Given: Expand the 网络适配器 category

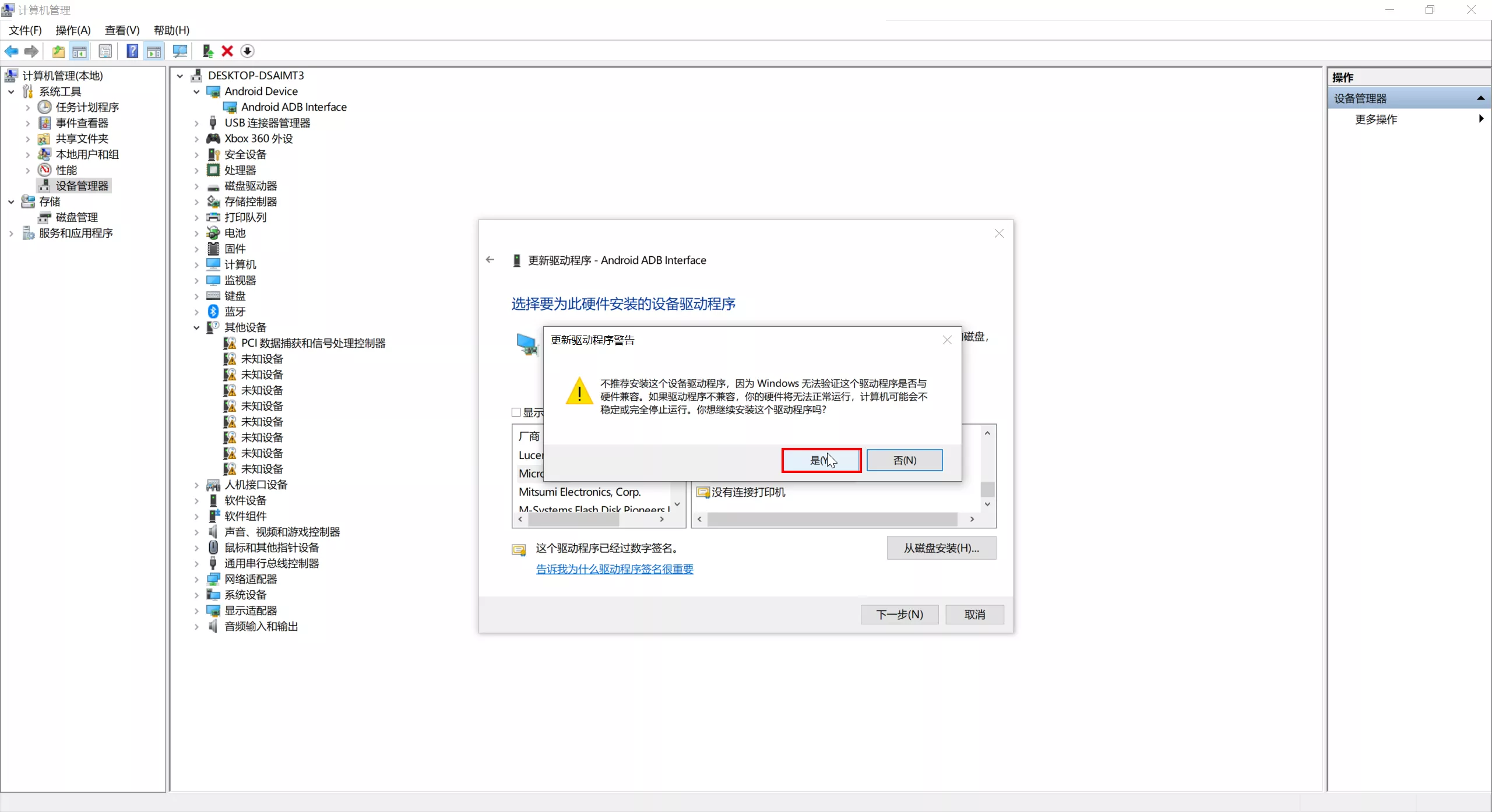Looking at the screenshot, I should pos(196,579).
